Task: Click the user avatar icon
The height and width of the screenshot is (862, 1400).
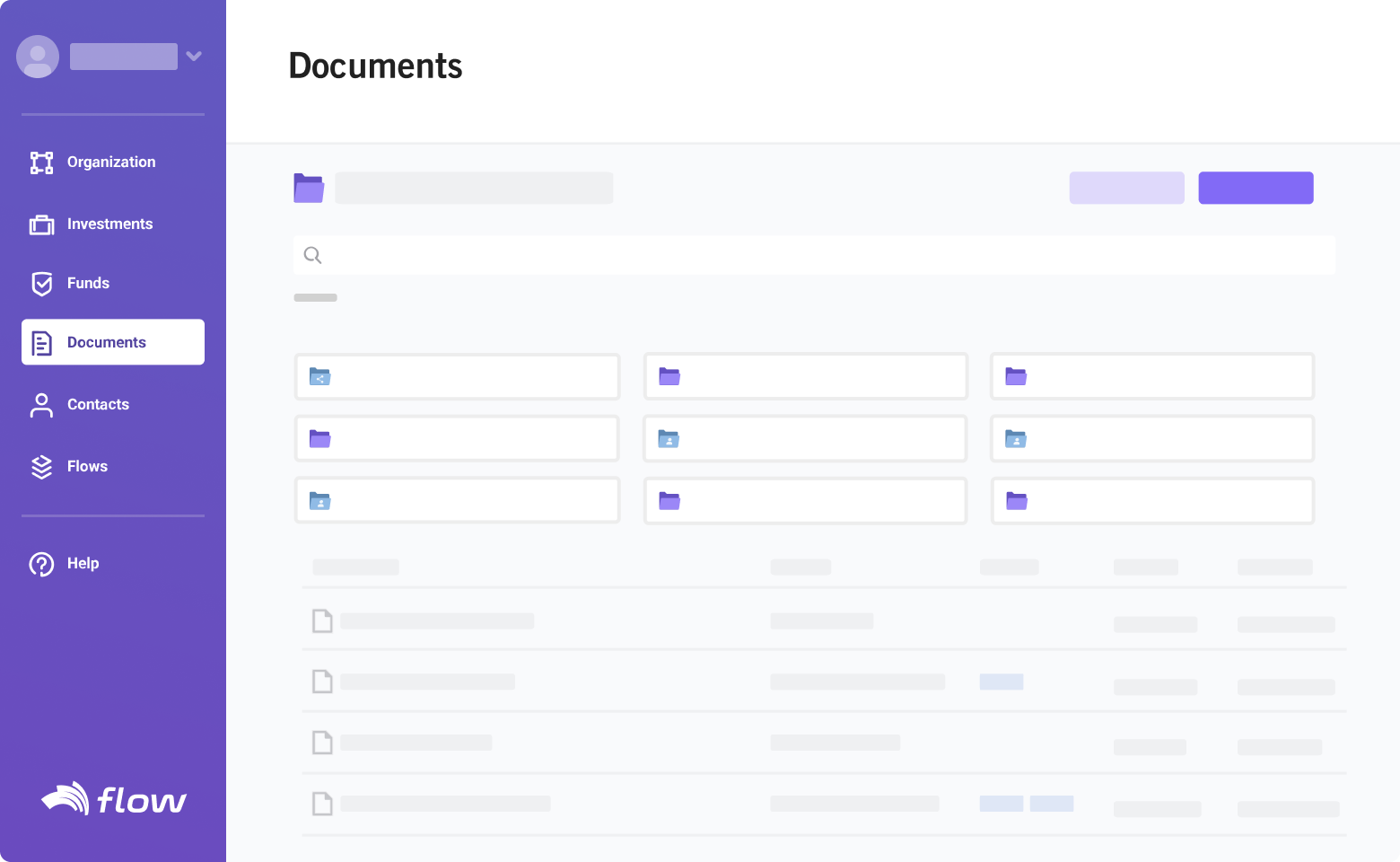Action: (38, 57)
